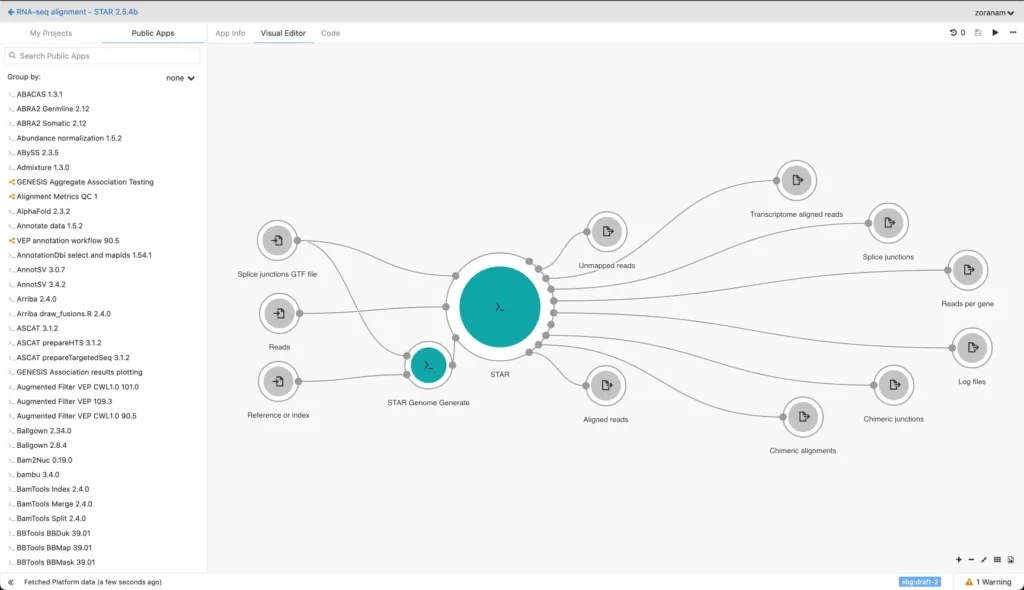The height and width of the screenshot is (590, 1024).
Task: Click the RNA-seq alignment - STAR 2.5.4b title link
Action: (x=77, y=12)
